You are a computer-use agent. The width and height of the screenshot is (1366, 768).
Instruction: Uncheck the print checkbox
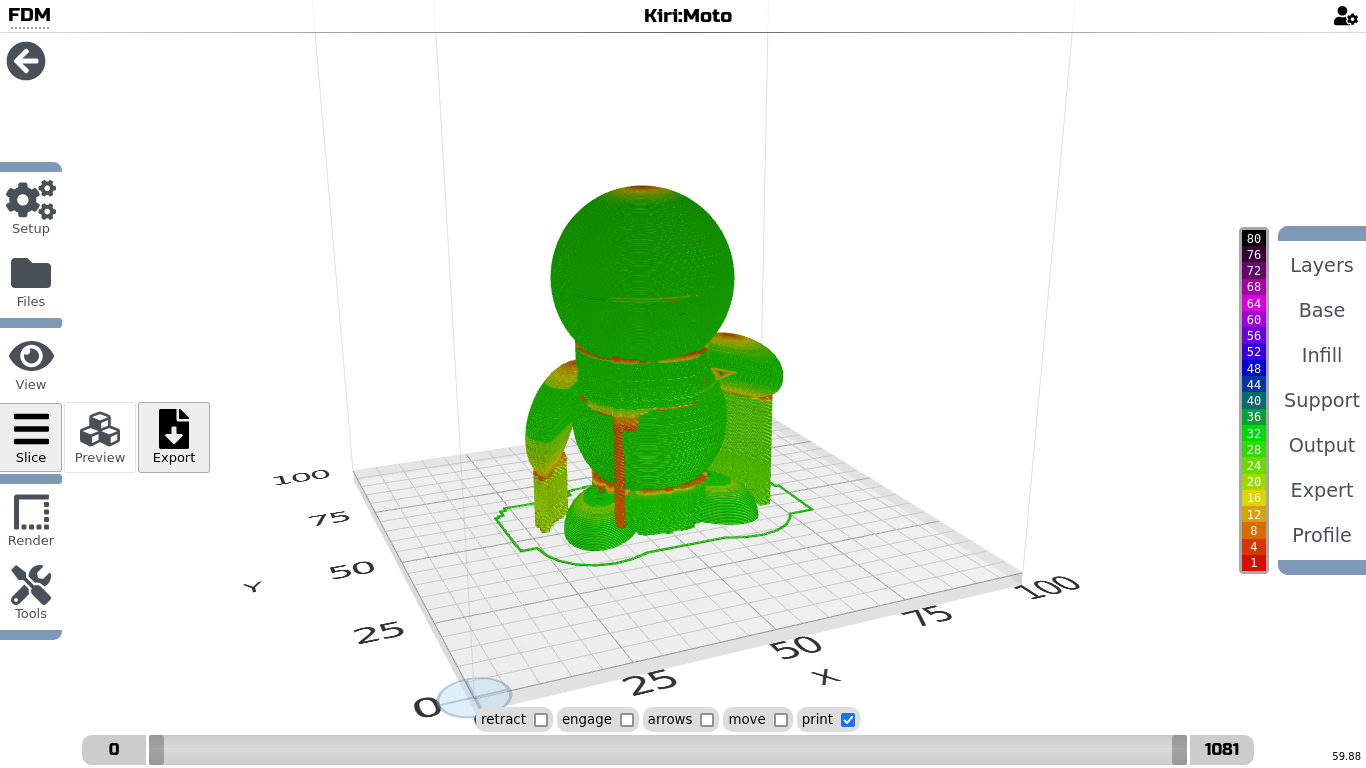click(x=848, y=720)
